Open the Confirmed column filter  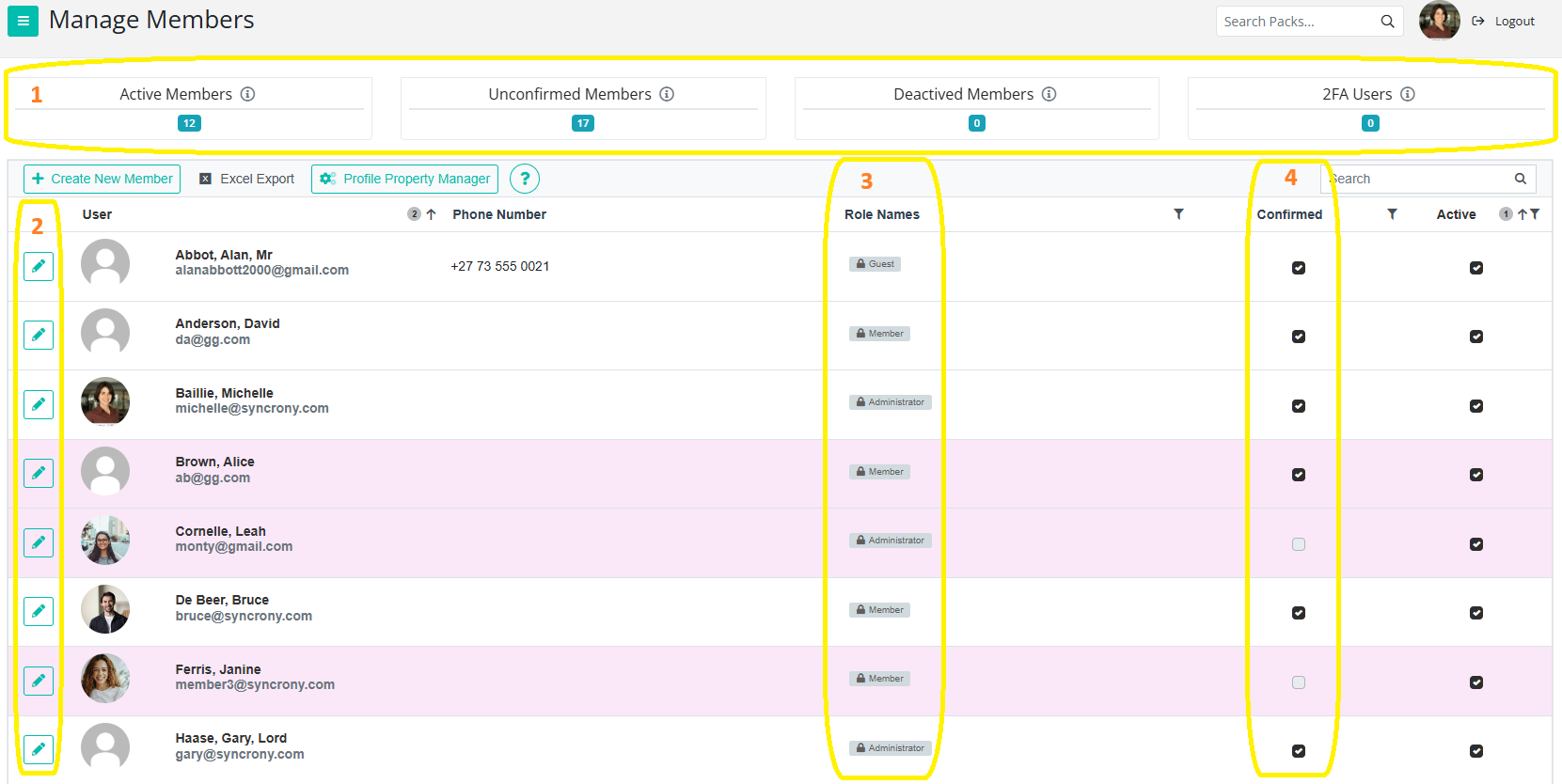pos(1392,214)
